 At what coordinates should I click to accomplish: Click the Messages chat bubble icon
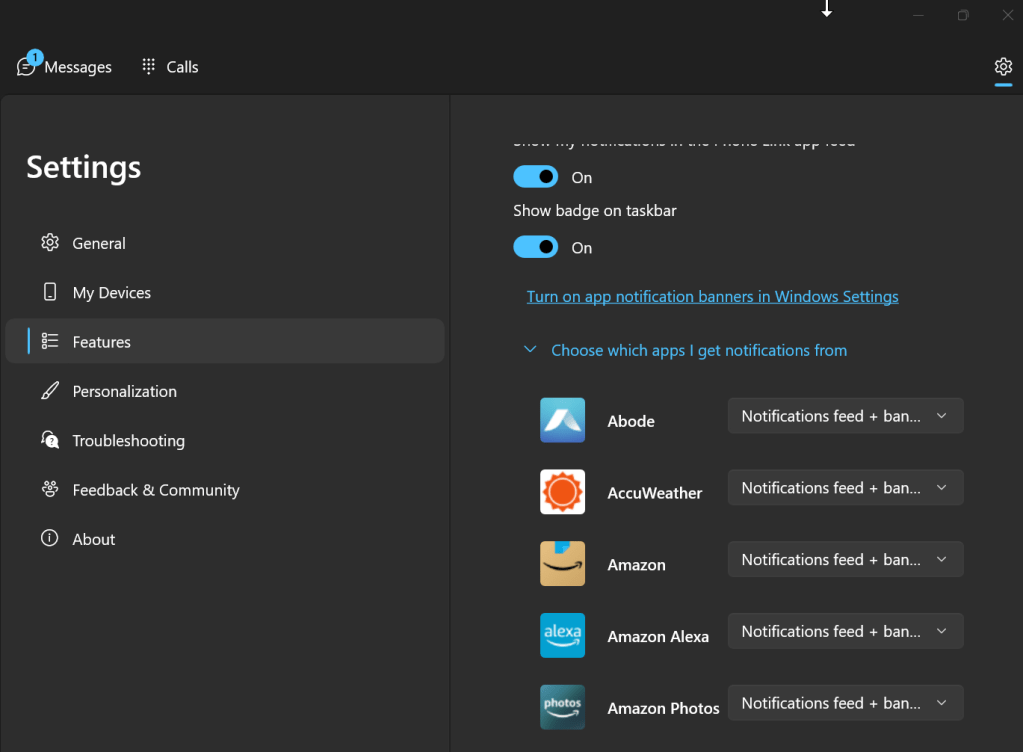27,67
